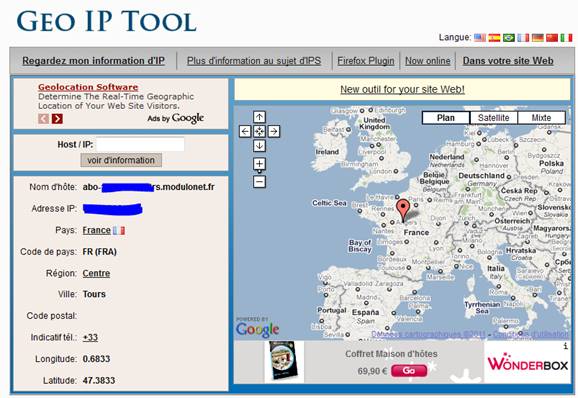
Task: Switch map to Plan view
Action: [x=446, y=118]
